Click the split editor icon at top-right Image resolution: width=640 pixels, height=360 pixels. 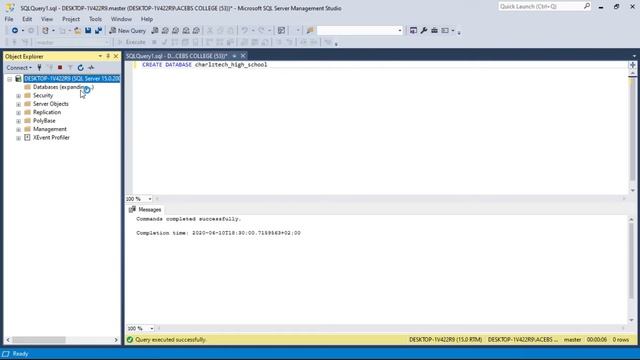point(633,65)
